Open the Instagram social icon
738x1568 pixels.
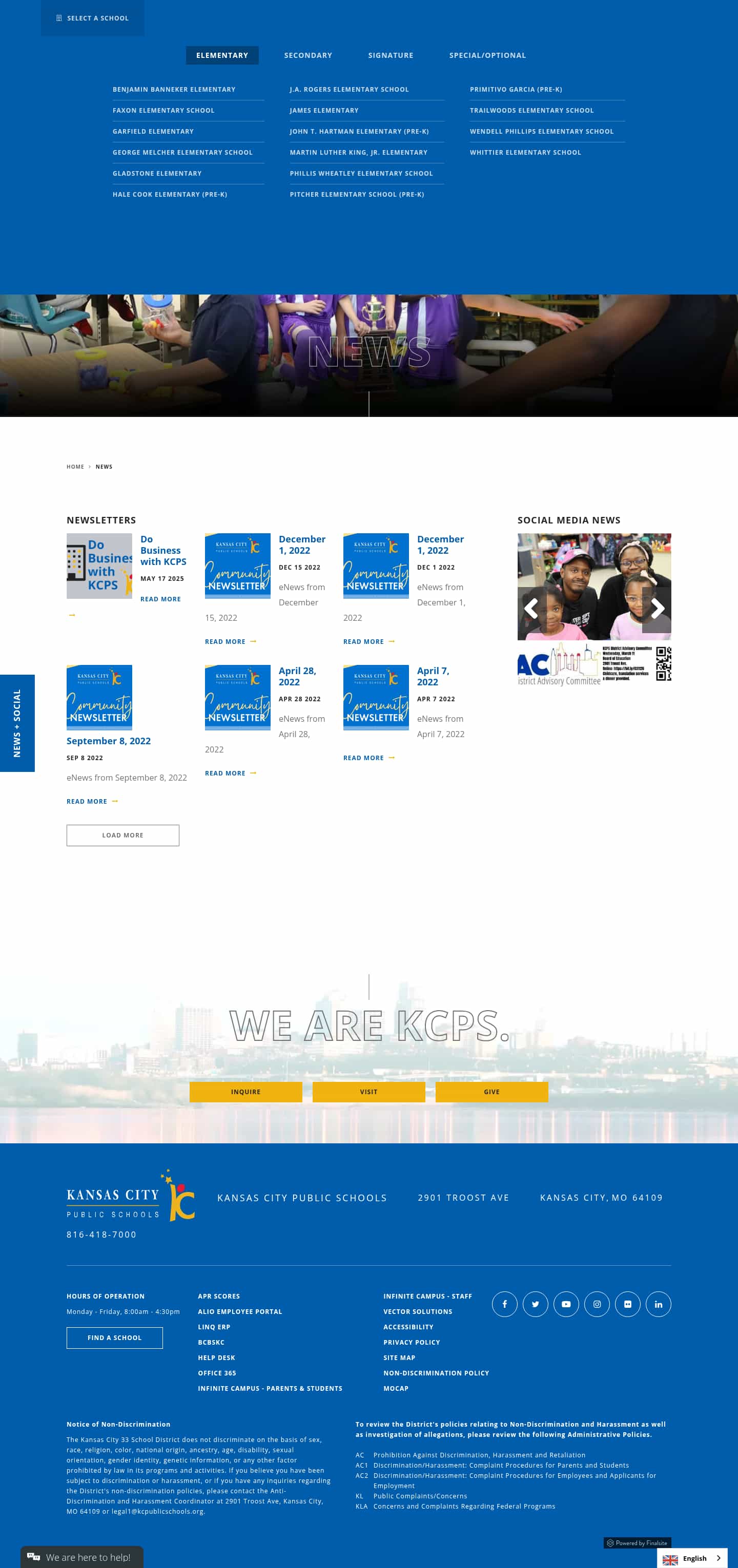pos(597,1304)
